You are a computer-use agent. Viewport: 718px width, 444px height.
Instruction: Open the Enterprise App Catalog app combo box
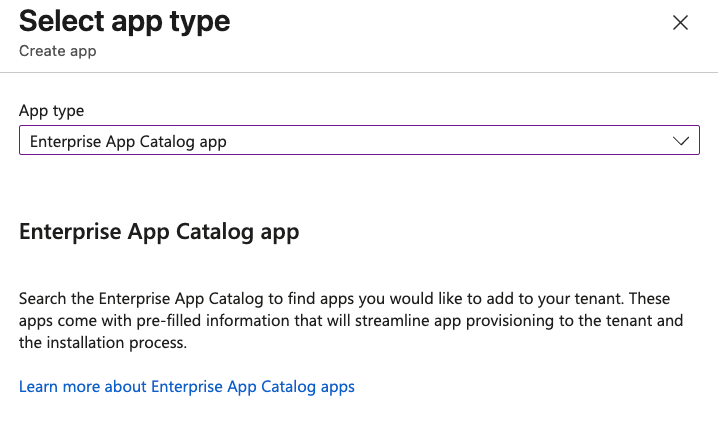[x=358, y=141]
